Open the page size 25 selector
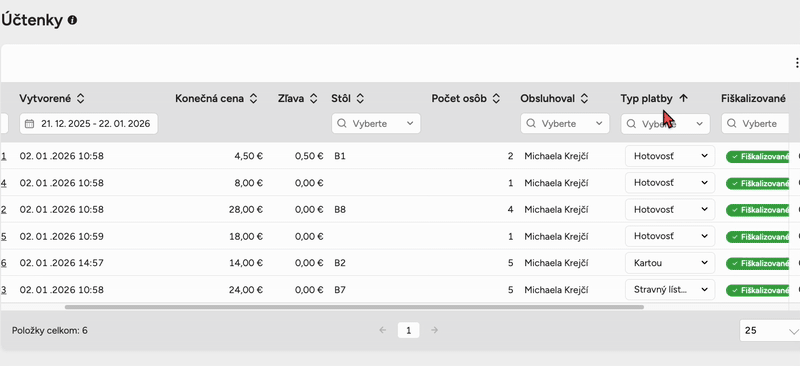Viewport: 800px width, 366px height. tap(770, 331)
